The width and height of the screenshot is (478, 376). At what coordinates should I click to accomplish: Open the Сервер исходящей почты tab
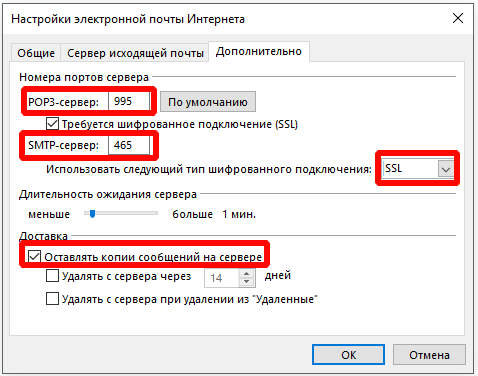click(x=135, y=53)
